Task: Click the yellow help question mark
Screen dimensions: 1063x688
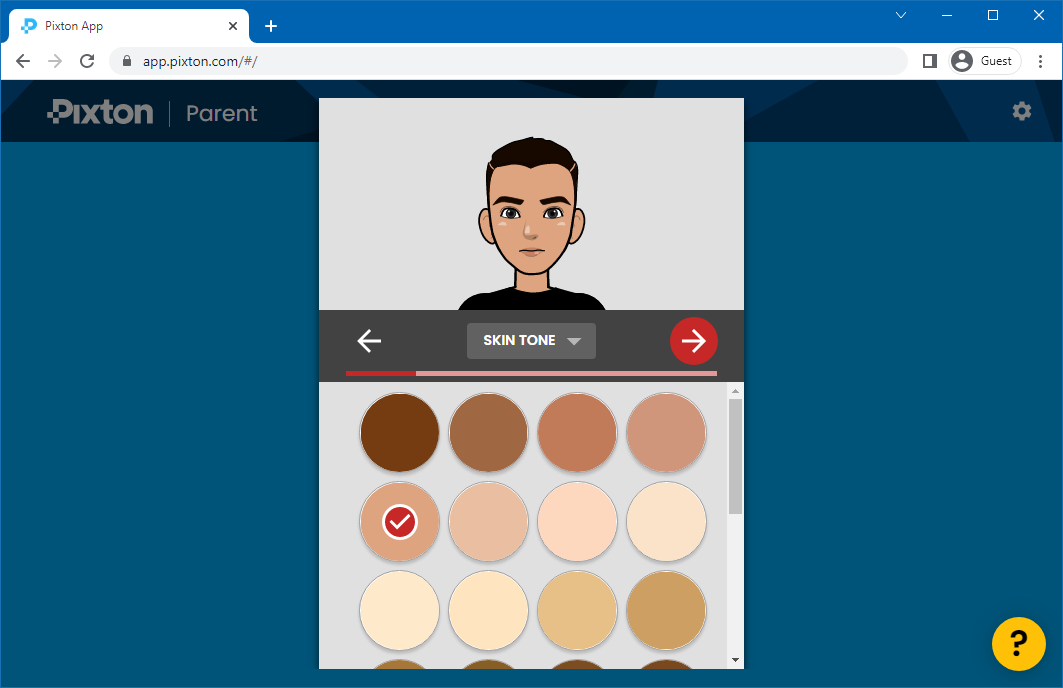Action: (1018, 644)
